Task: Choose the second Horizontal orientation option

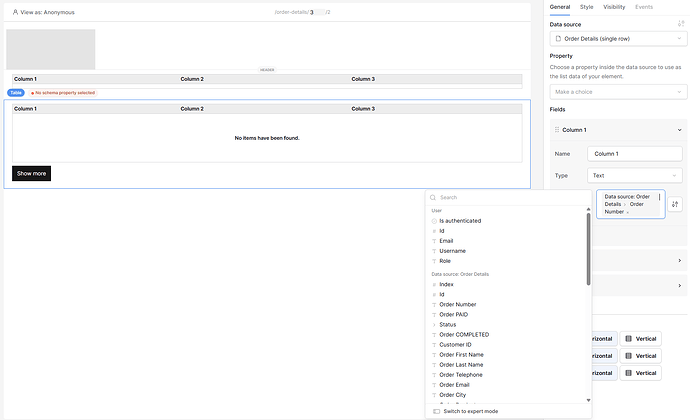Action: 605,356
